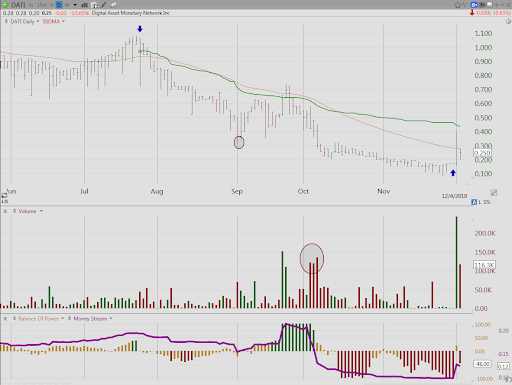Click the Volume pane drag handle
The height and width of the screenshot is (385, 512).
14,211
